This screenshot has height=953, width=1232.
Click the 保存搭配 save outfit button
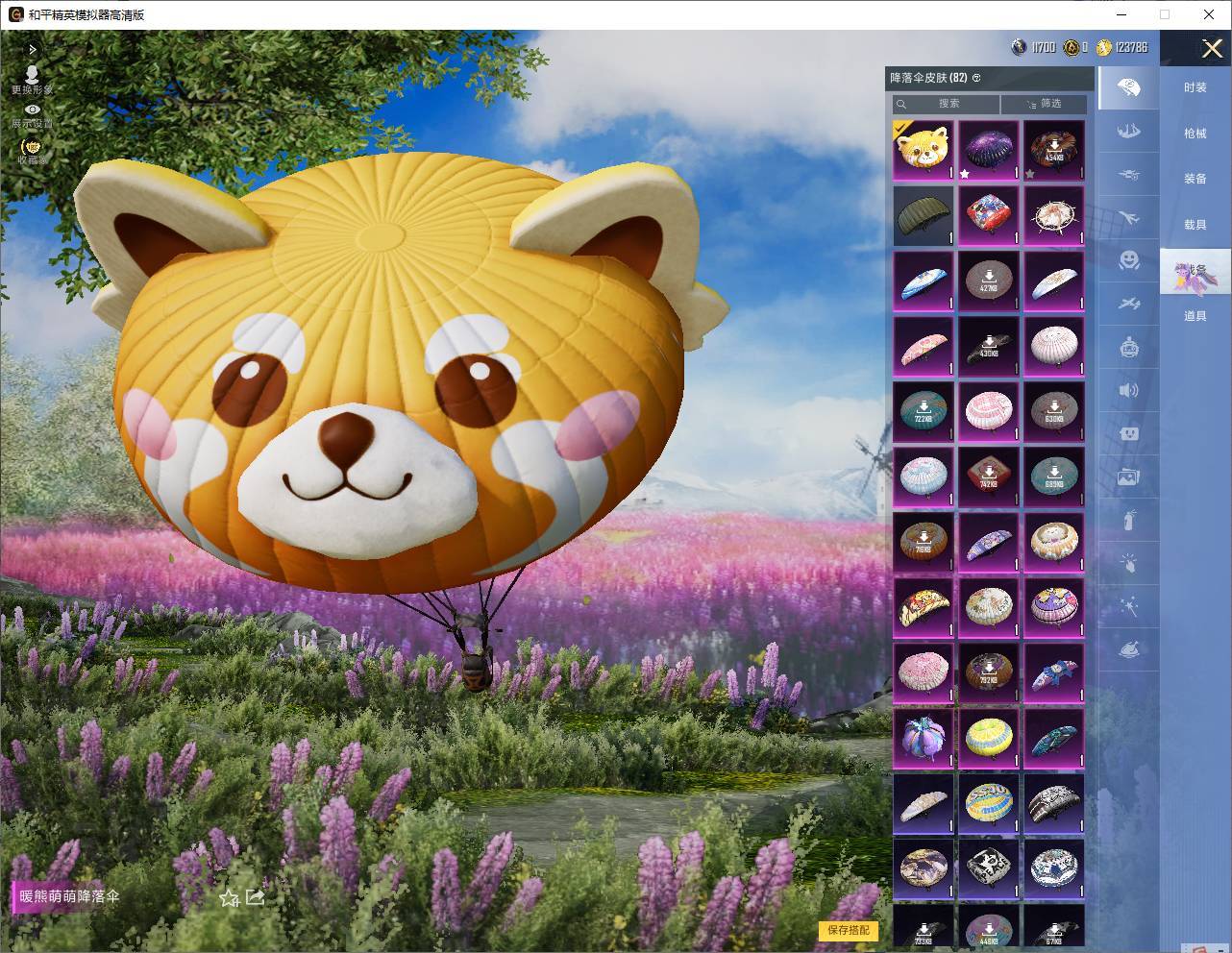pyautogui.click(x=849, y=930)
